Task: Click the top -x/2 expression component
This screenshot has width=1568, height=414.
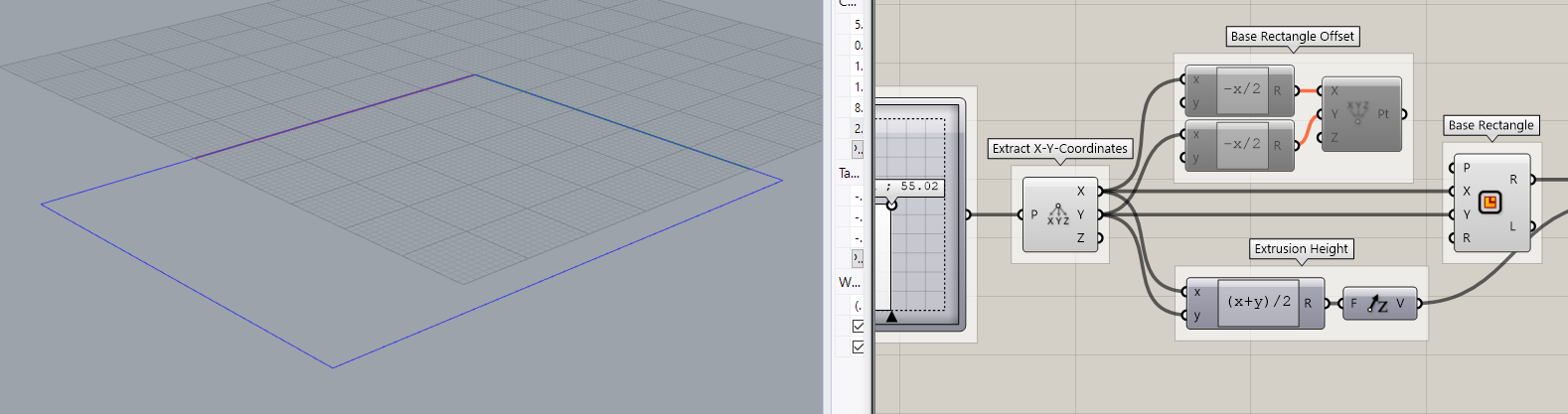Action: coord(1241,89)
